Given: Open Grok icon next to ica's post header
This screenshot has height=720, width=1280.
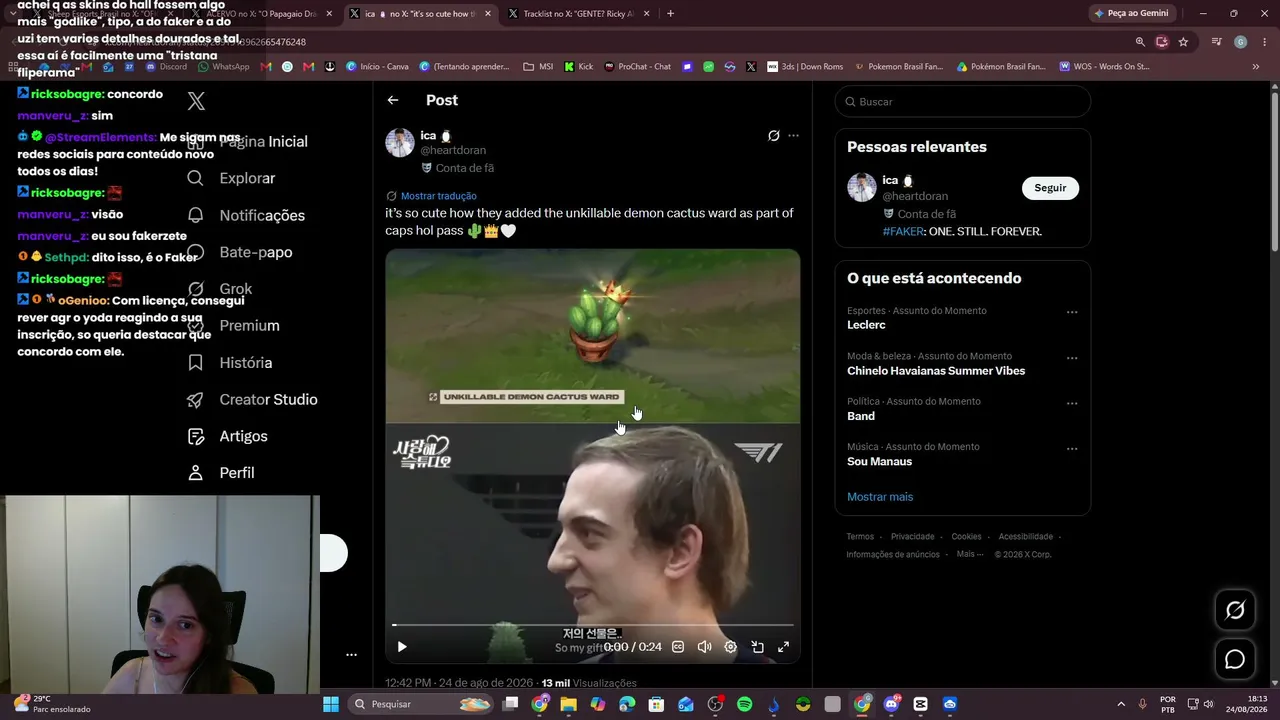Looking at the screenshot, I should [x=773, y=136].
